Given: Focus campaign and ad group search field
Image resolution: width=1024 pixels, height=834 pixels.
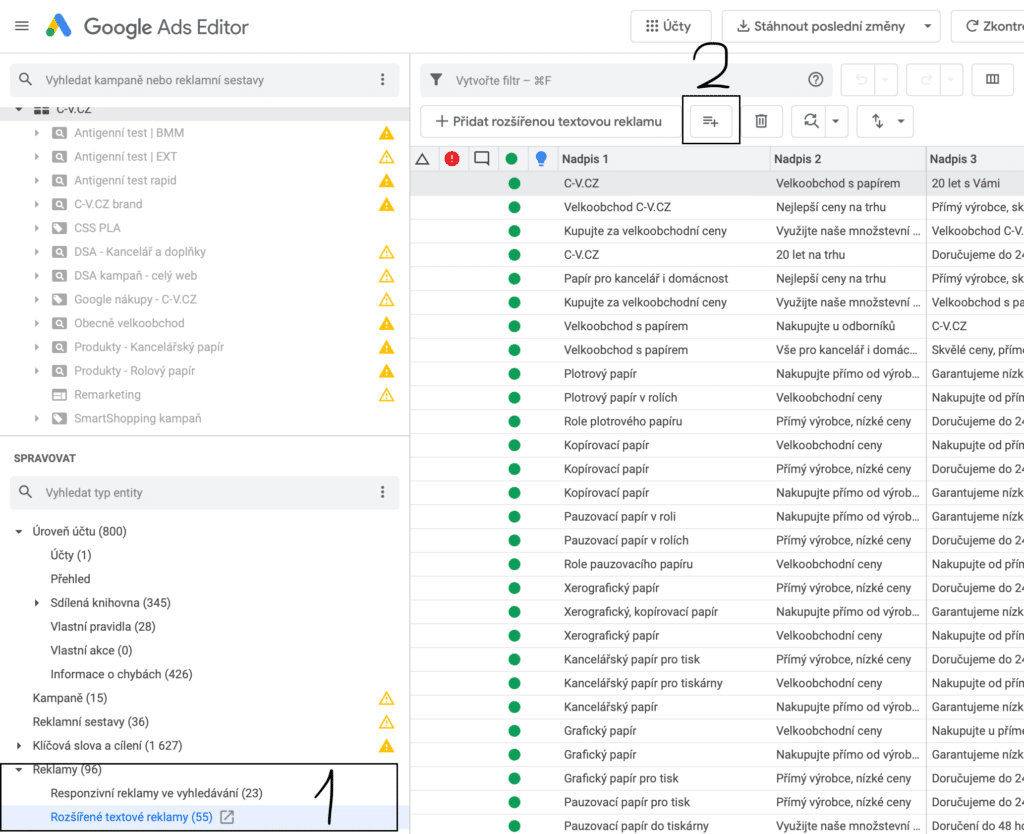Looking at the screenshot, I should [x=204, y=80].
